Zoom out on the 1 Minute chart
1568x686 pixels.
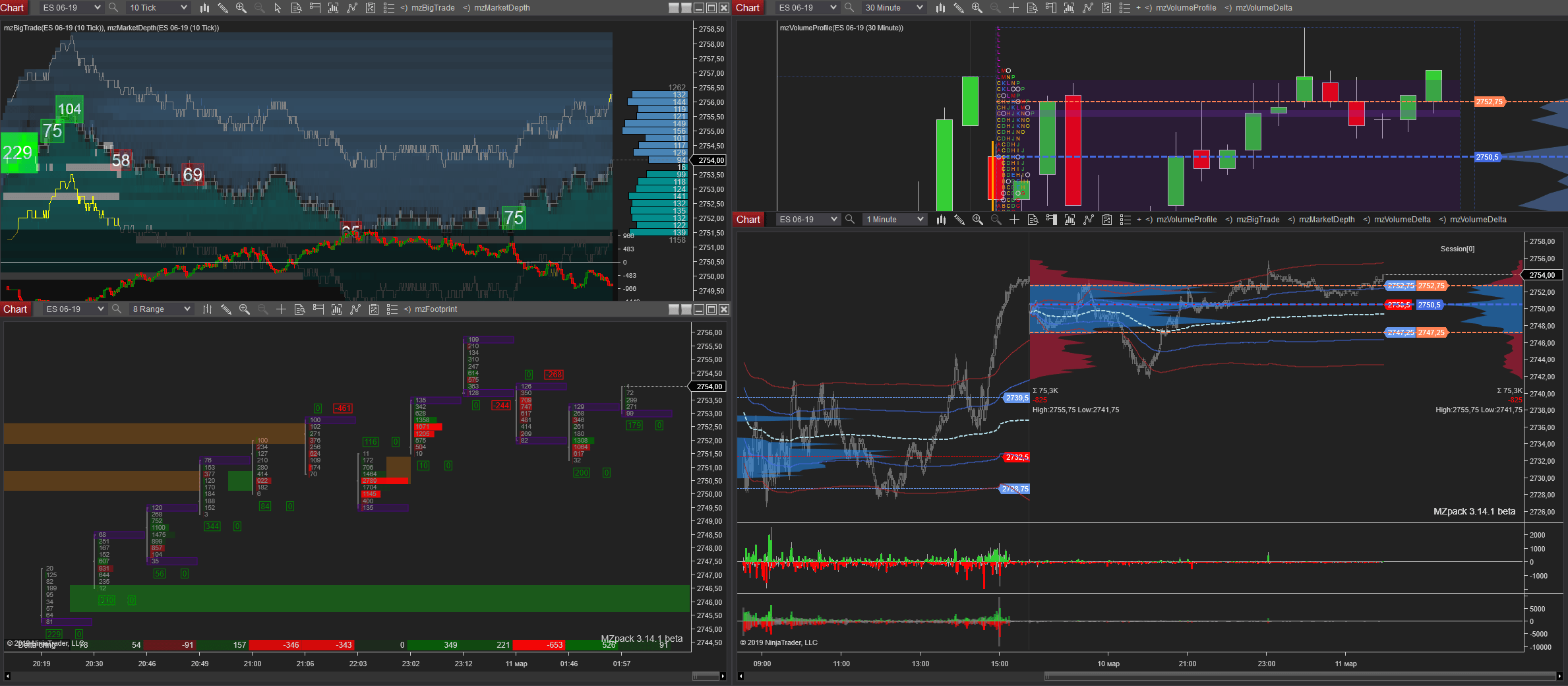[996, 220]
